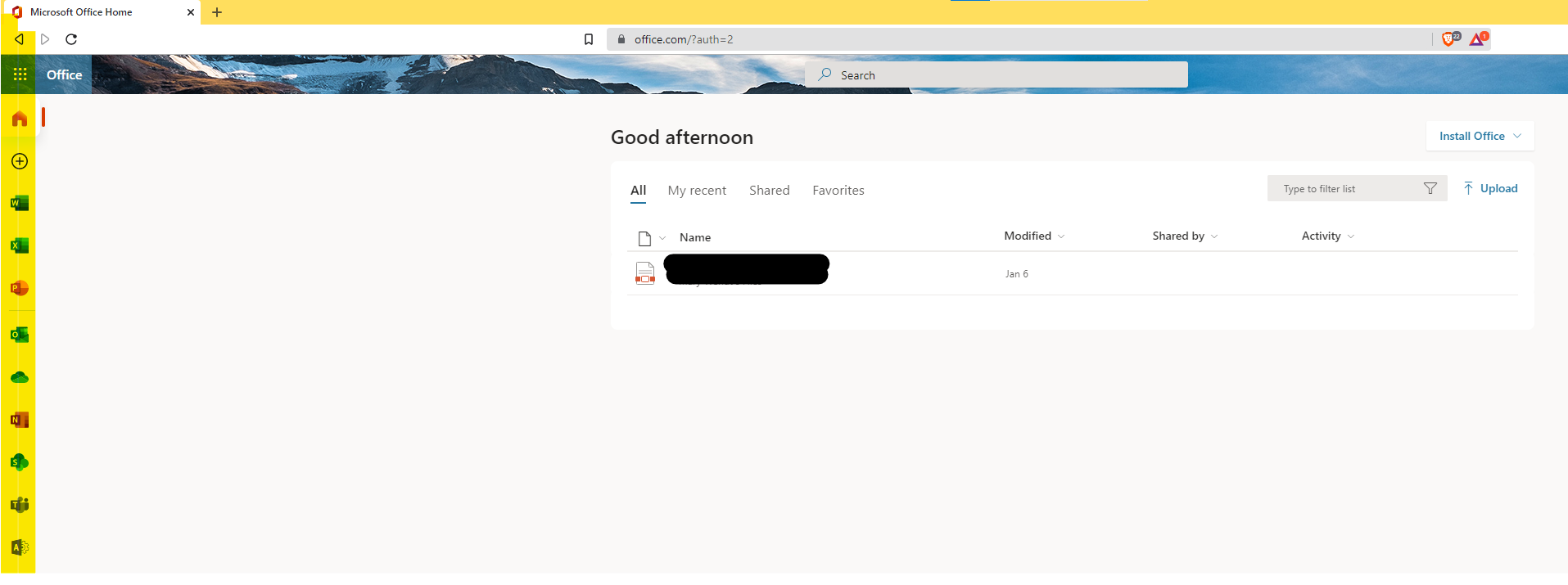Open SharePoint from the sidebar

click(x=20, y=462)
